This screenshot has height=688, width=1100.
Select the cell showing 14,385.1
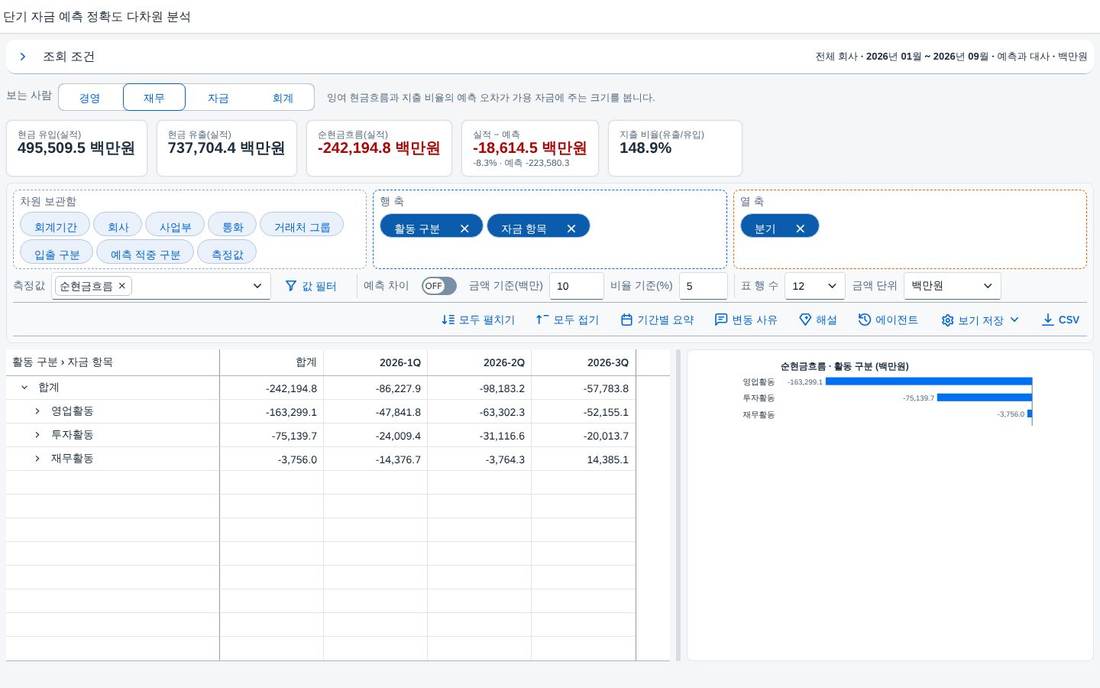(x=583, y=459)
